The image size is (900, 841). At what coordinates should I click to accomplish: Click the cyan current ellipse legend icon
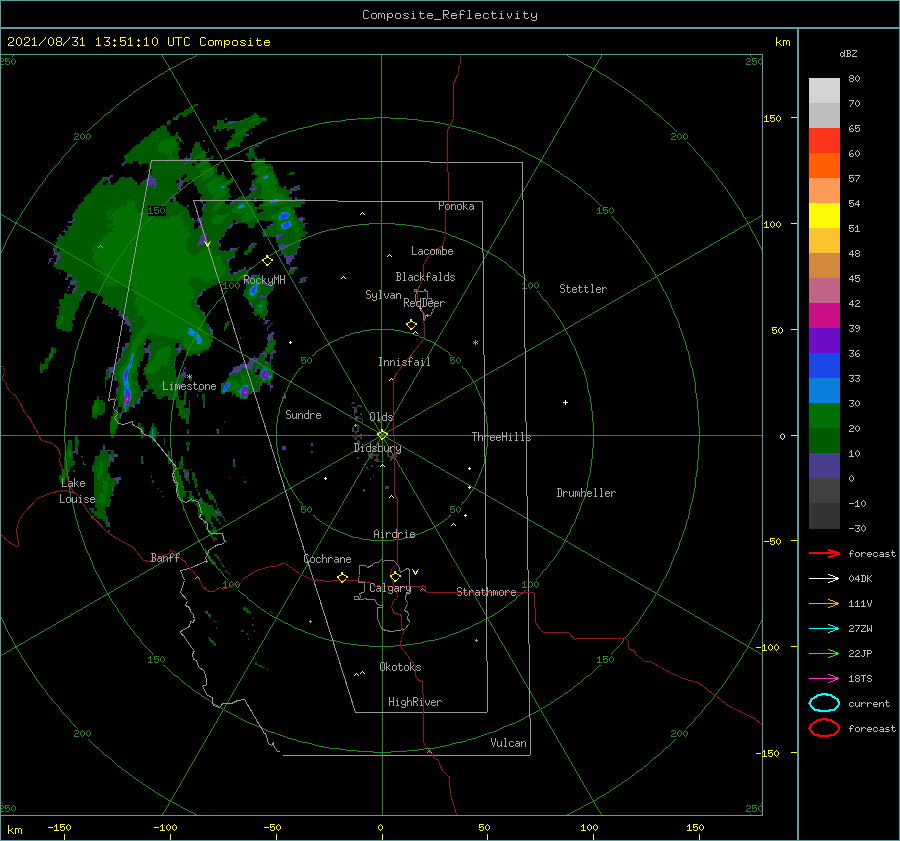click(x=824, y=703)
